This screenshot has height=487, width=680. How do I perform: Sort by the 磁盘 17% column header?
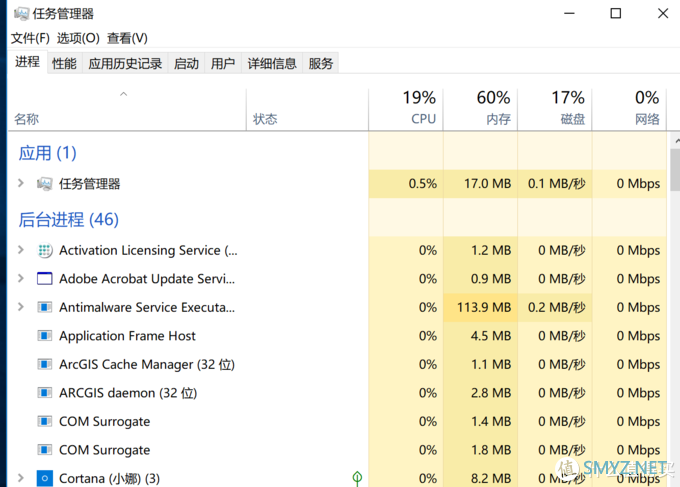click(x=555, y=110)
